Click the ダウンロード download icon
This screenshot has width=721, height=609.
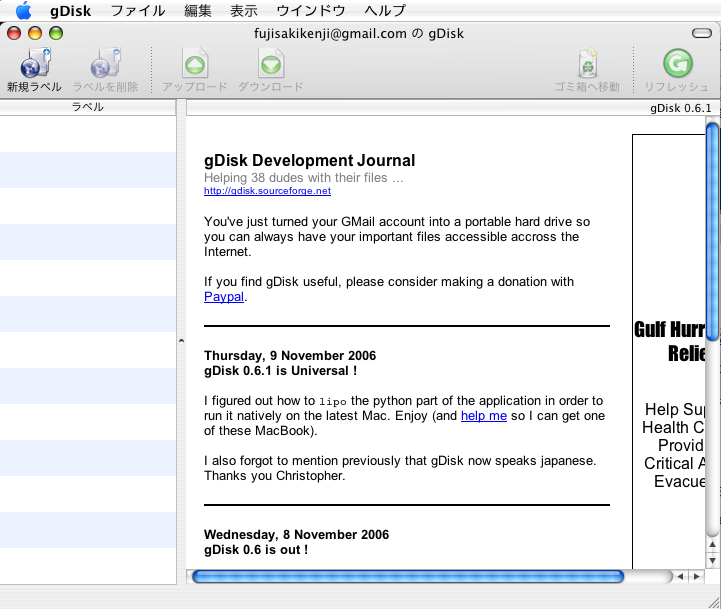tap(271, 63)
